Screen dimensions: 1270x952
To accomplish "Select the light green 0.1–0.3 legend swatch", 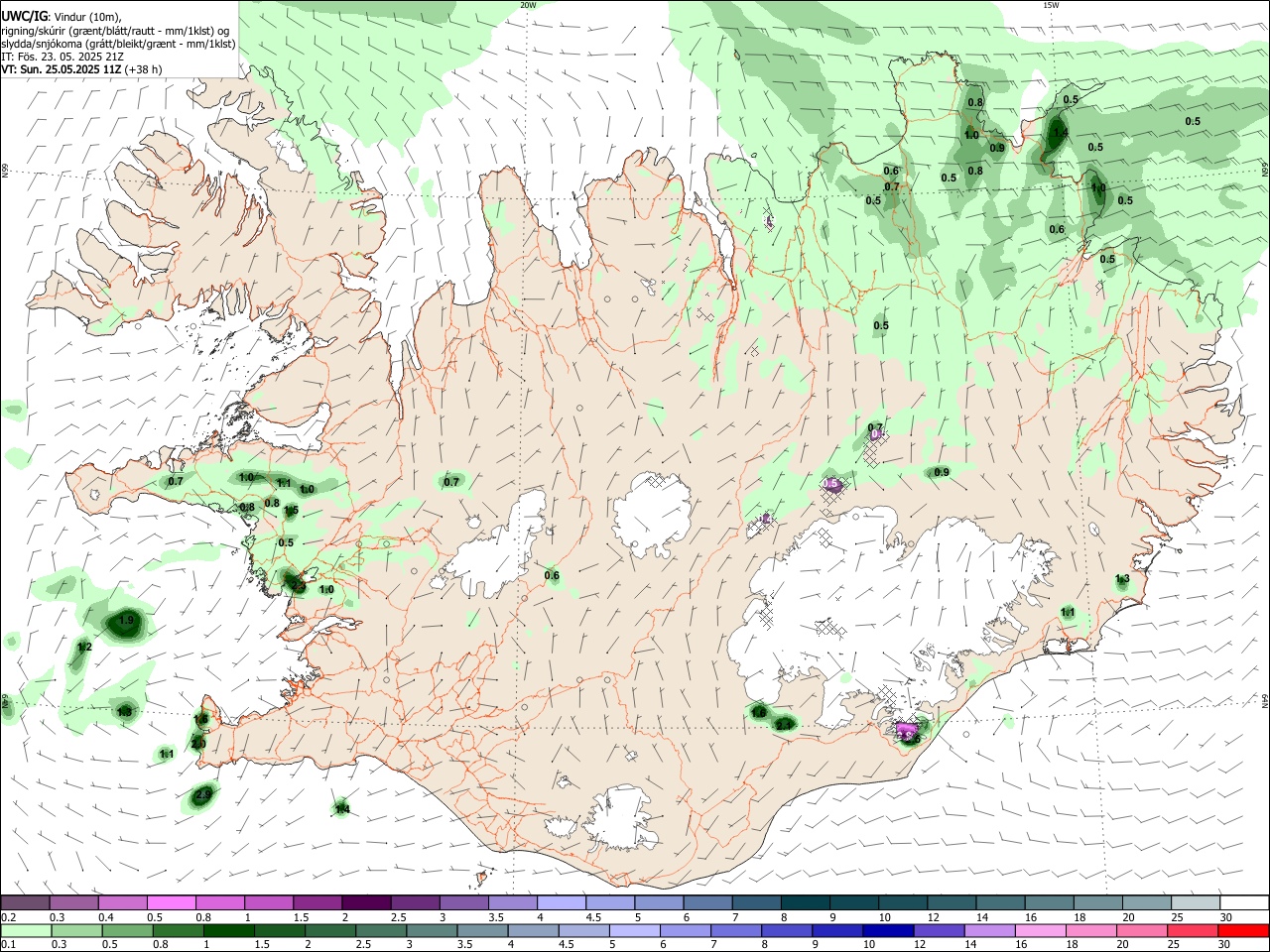I will pyautogui.click(x=25, y=931).
